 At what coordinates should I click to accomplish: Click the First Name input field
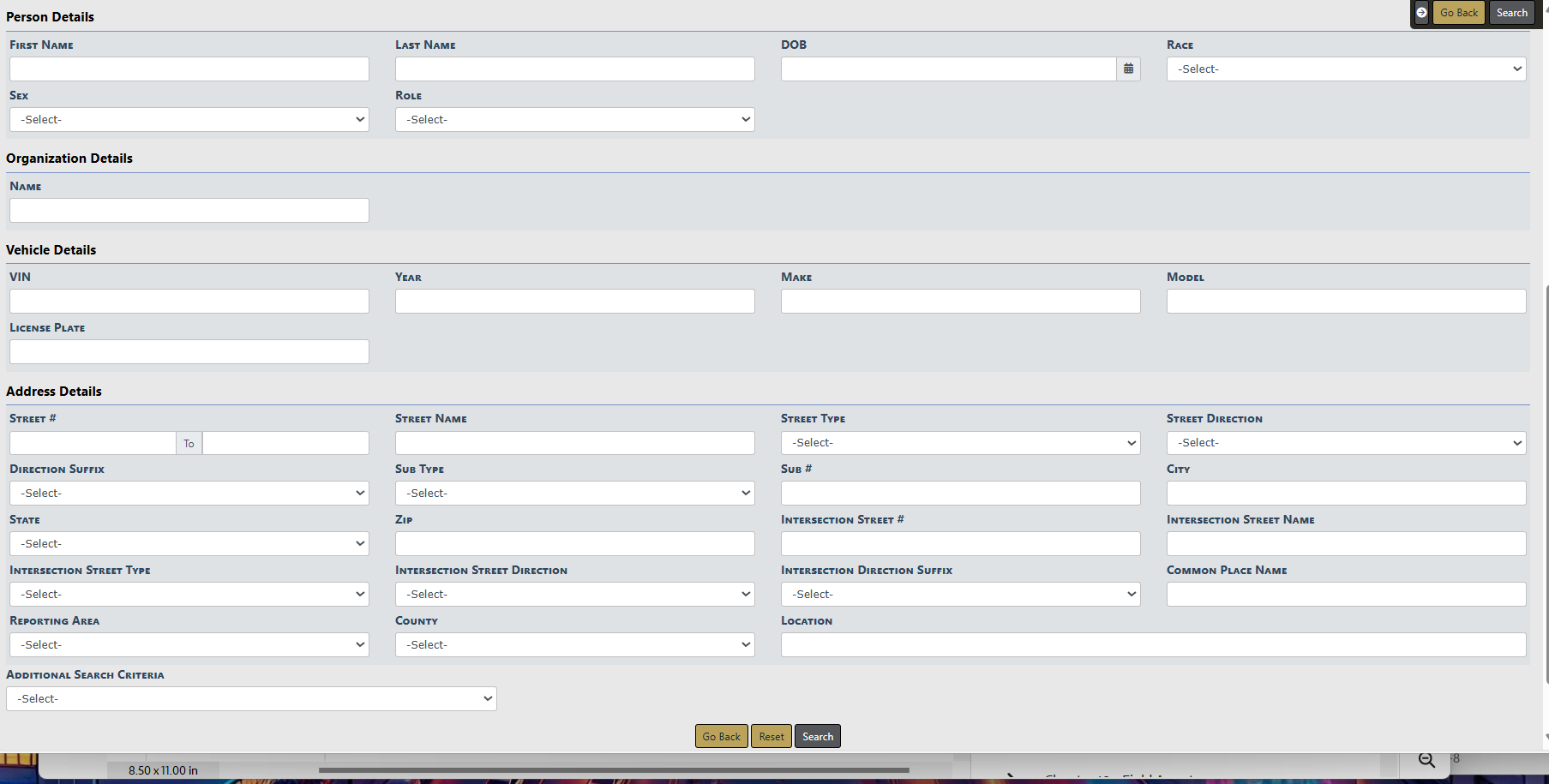tap(189, 69)
